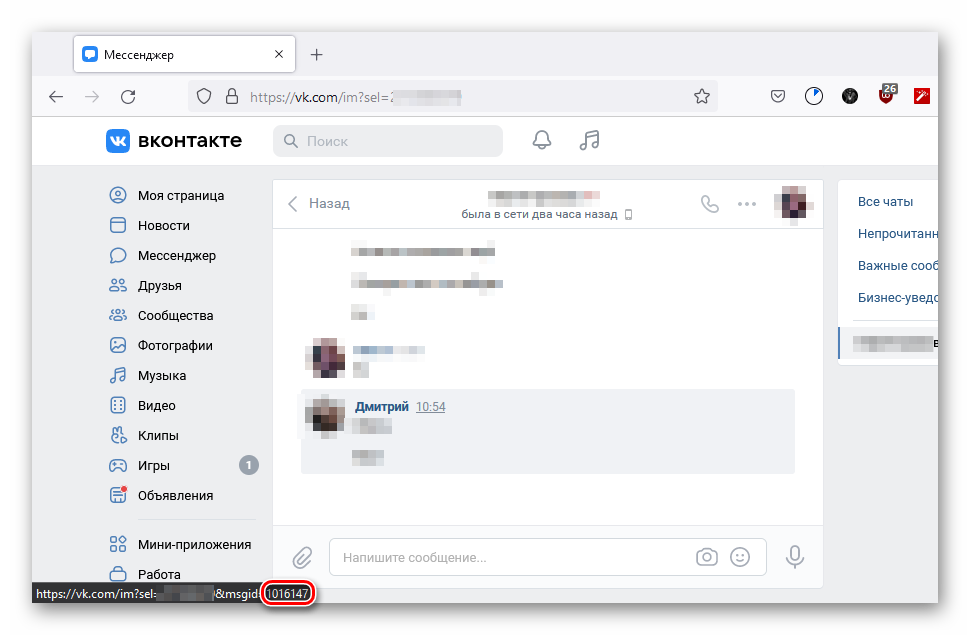Select the Мессенджер browser tab
This screenshot has height=635, width=970.
click(184, 54)
